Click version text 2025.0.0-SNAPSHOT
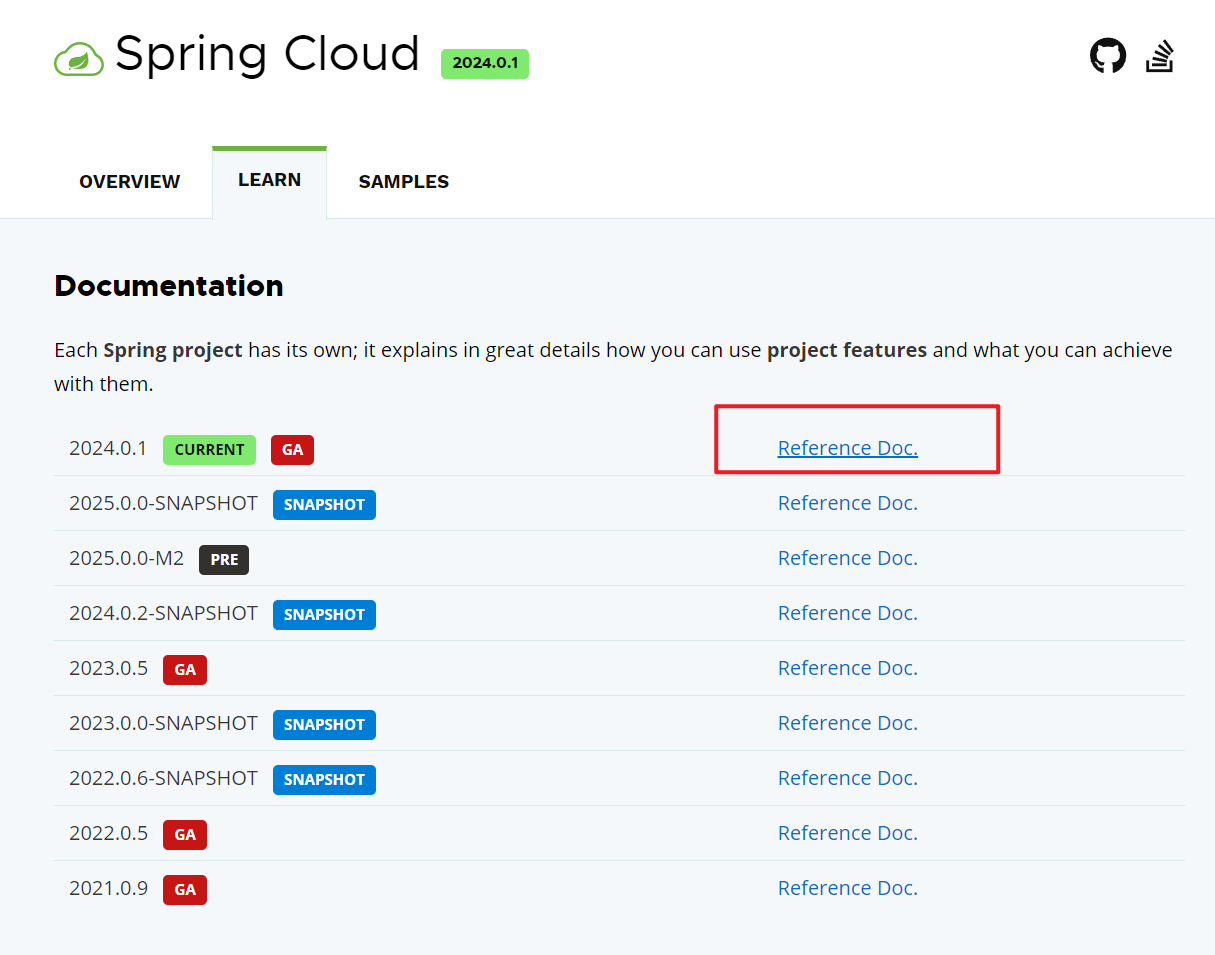The image size is (1215, 955). tap(163, 503)
